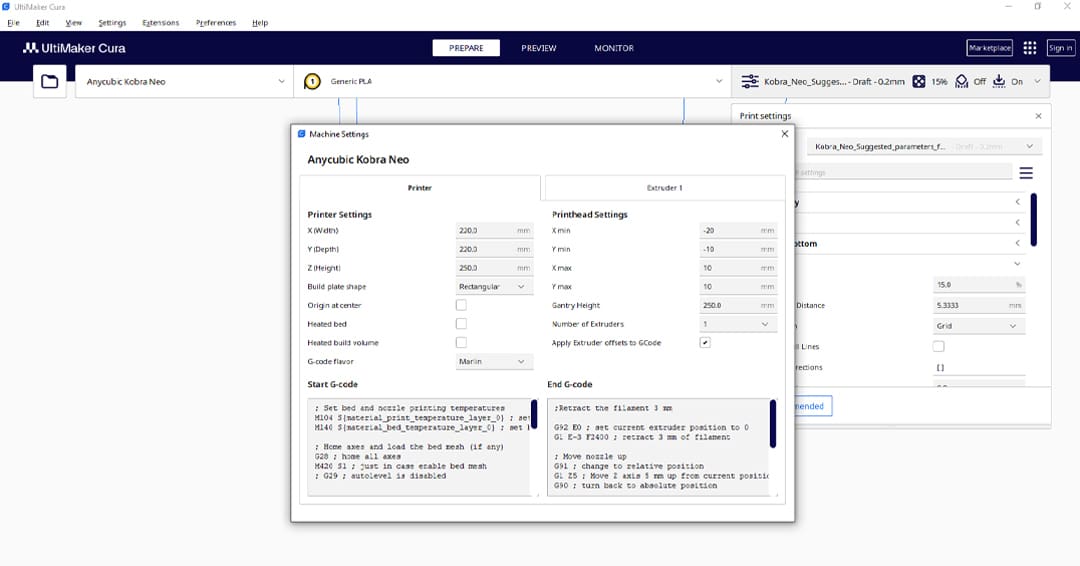
Task: Click the Recommended button in Print settings
Action: coord(813,406)
